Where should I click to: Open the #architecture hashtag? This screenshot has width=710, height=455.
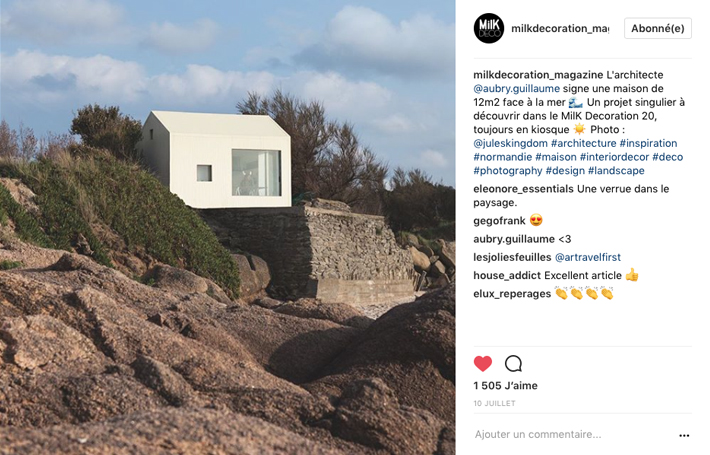[583, 144]
